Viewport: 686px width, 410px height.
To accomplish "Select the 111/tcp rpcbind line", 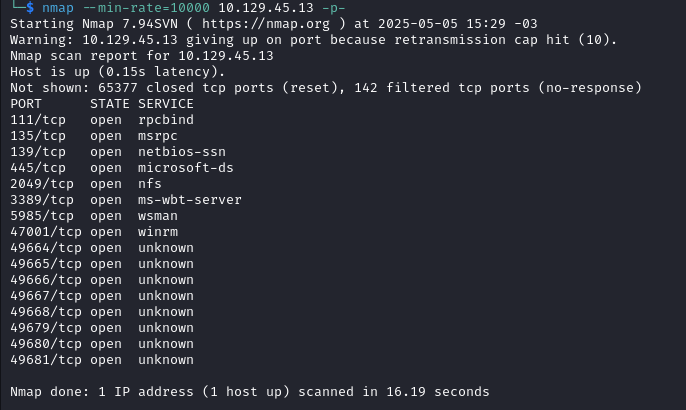I will point(102,119).
